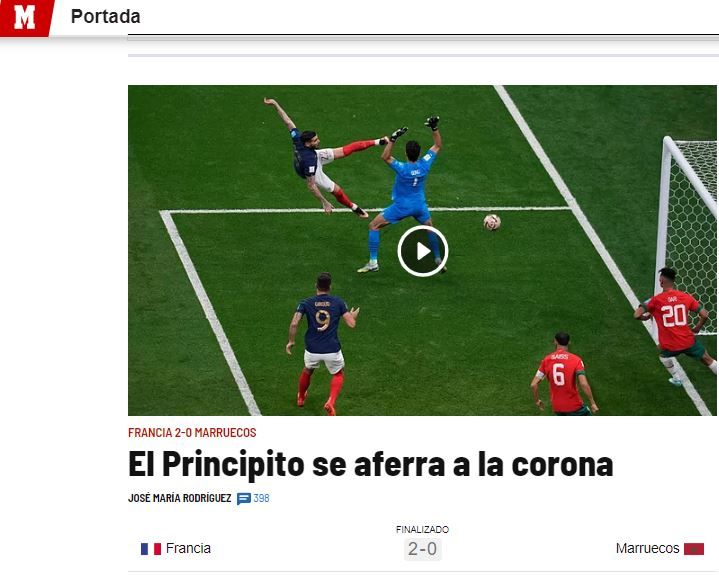Open the Francia 2-0 Marruecos kicker link
This screenshot has height=576, width=719.
(x=192, y=432)
